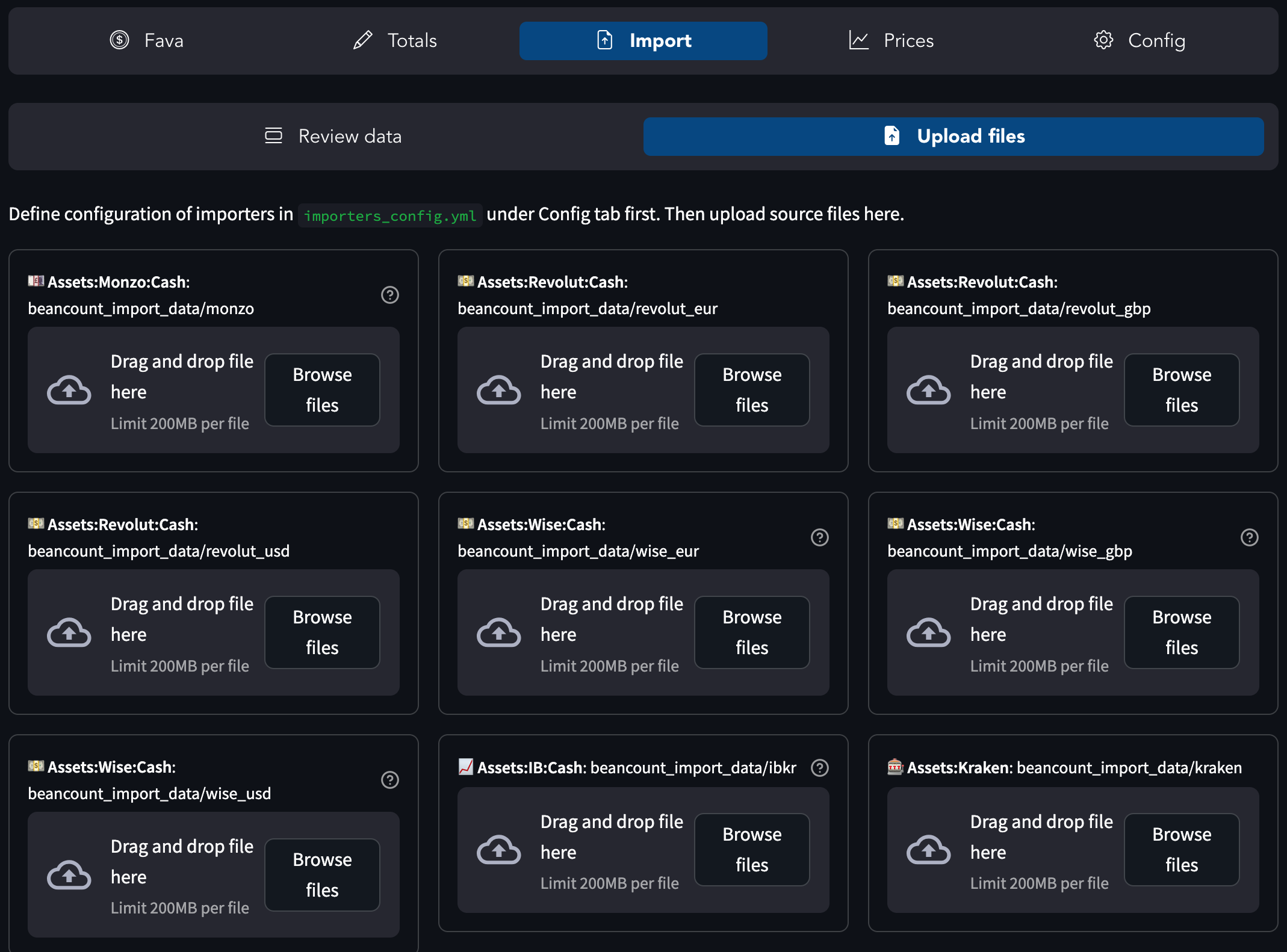Click the cloud upload icon for revolut_gbp
1287x952 pixels.
click(x=929, y=390)
